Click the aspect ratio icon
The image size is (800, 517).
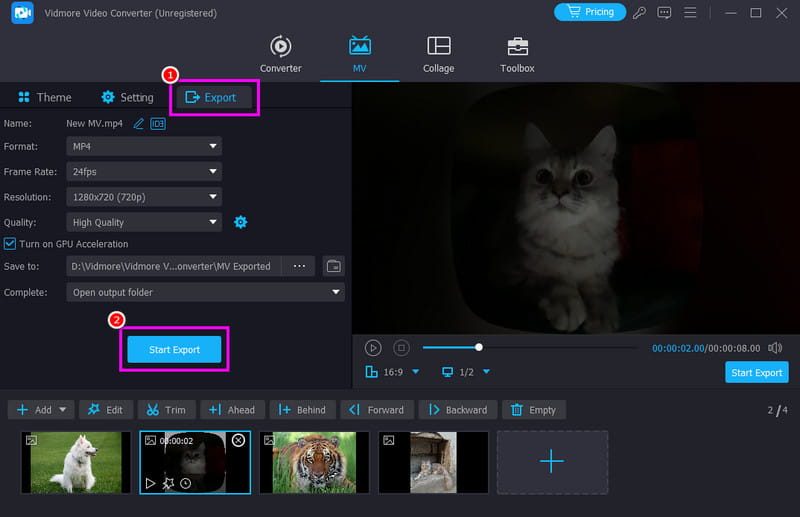pos(371,372)
